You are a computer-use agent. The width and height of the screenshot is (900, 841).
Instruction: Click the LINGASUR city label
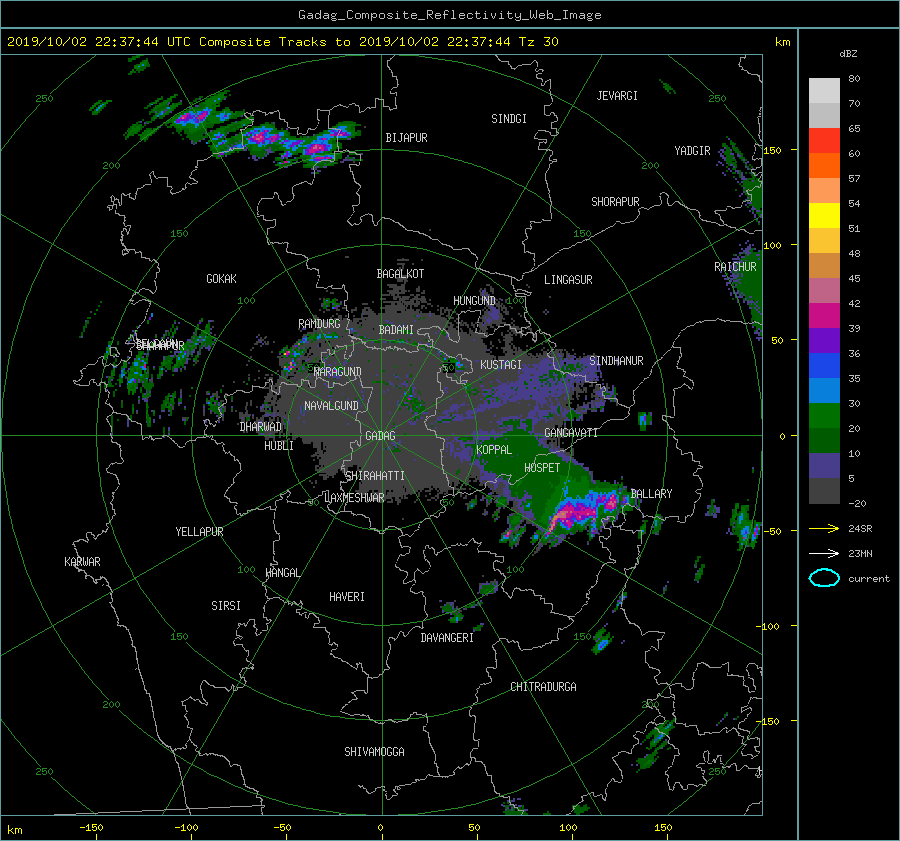(x=568, y=280)
